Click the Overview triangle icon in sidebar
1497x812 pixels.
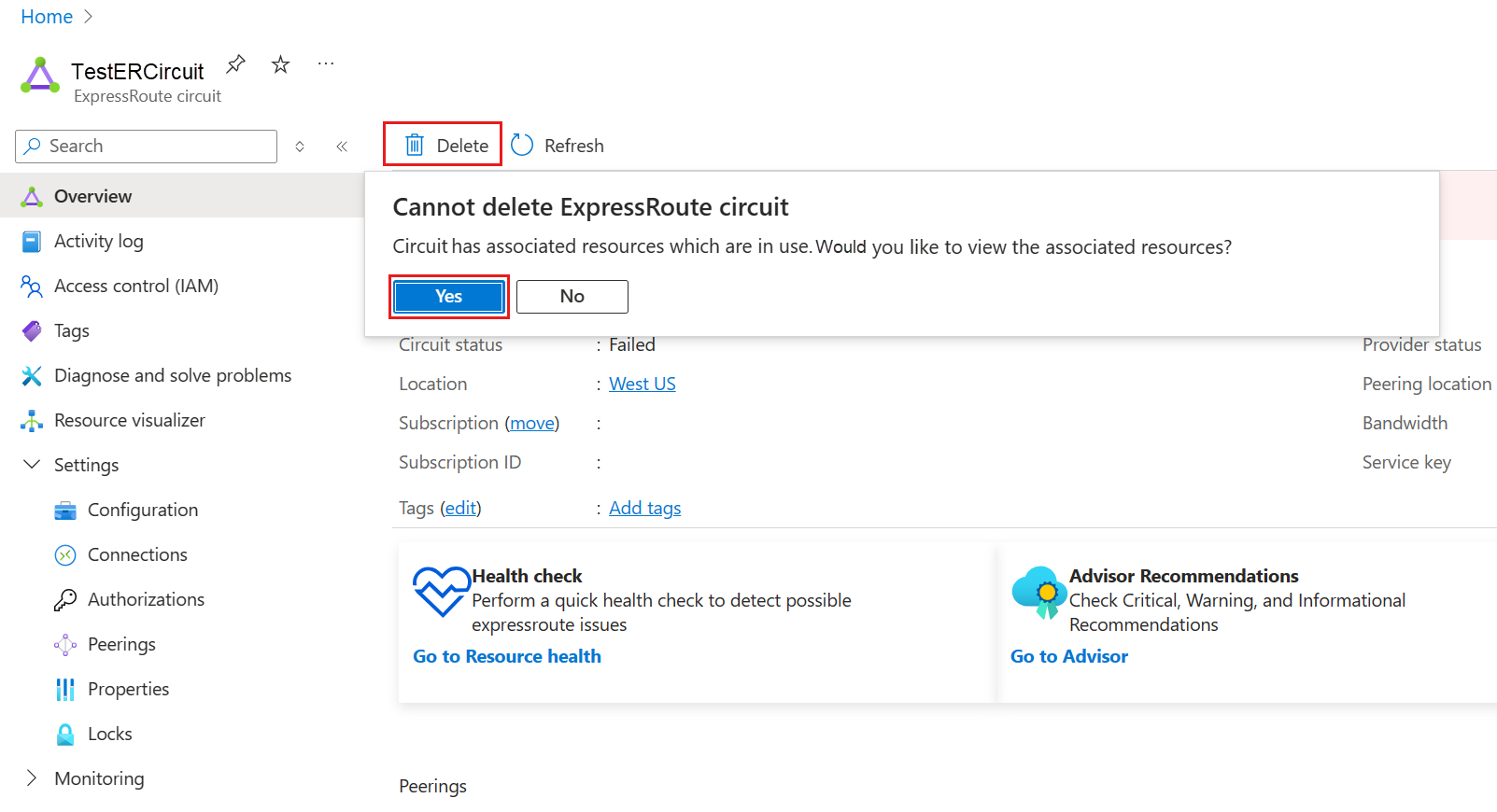32,196
